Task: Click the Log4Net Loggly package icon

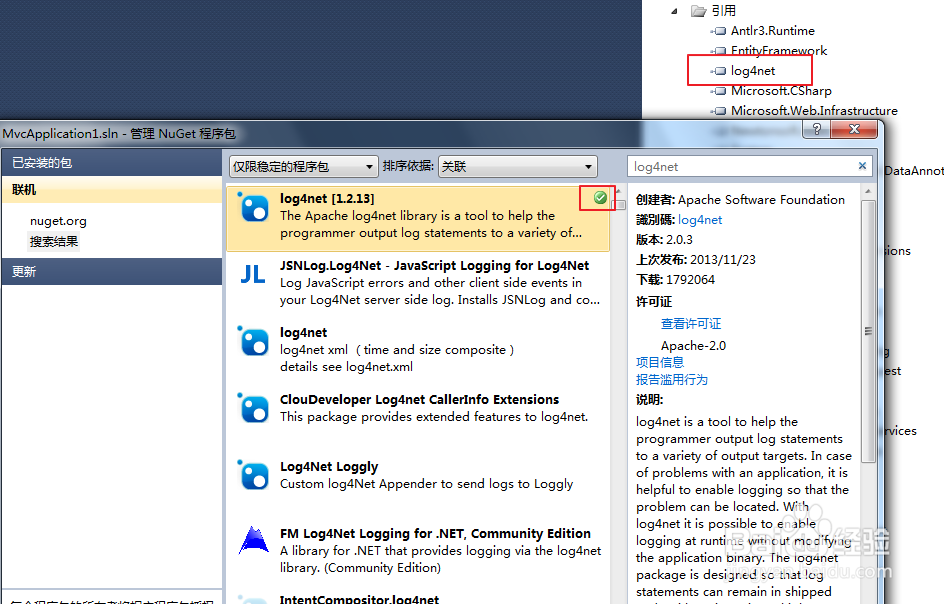Action: pos(253,475)
